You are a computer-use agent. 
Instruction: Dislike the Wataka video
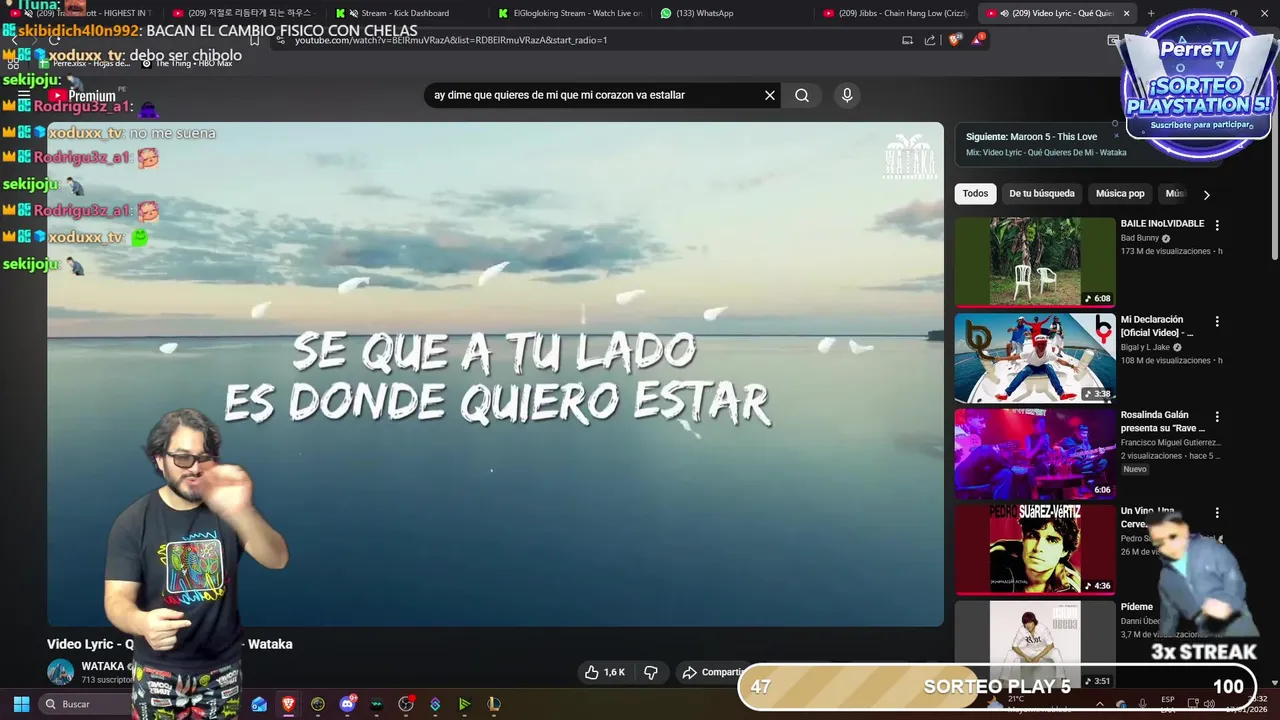[651, 672]
